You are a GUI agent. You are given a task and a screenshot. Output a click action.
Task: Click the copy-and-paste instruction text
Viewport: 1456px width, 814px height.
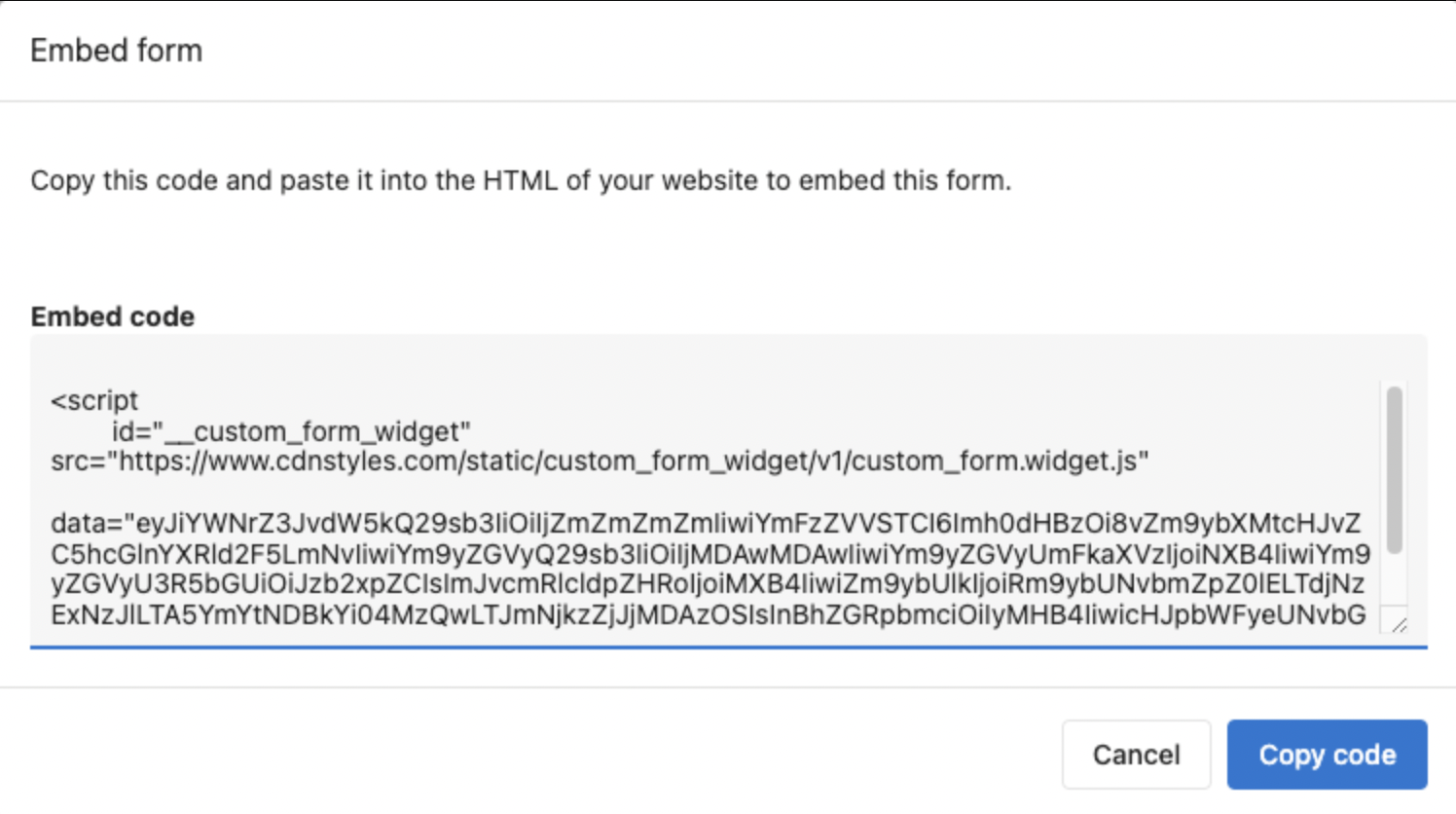(521, 181)
